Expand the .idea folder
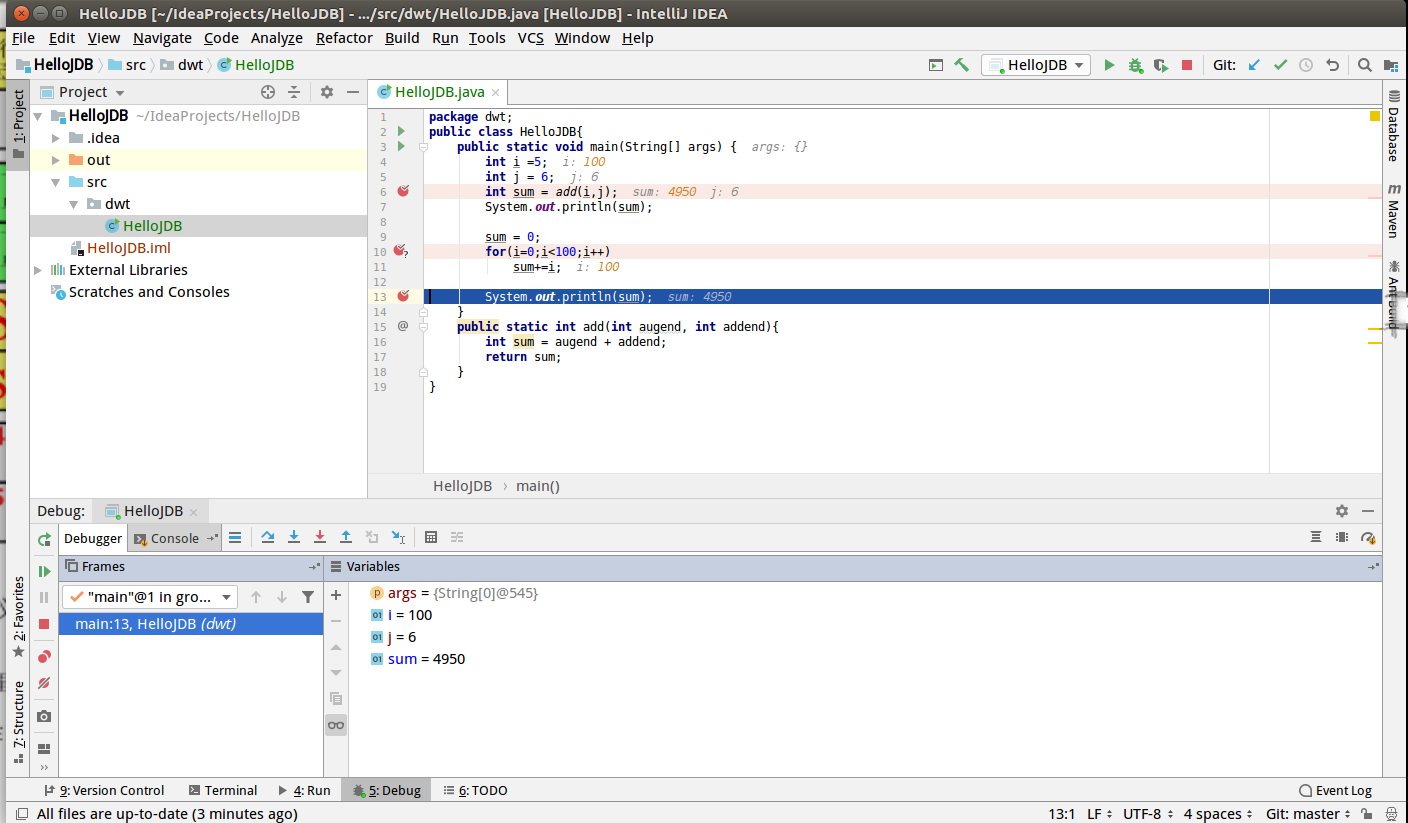 click(x=55, y=138)
